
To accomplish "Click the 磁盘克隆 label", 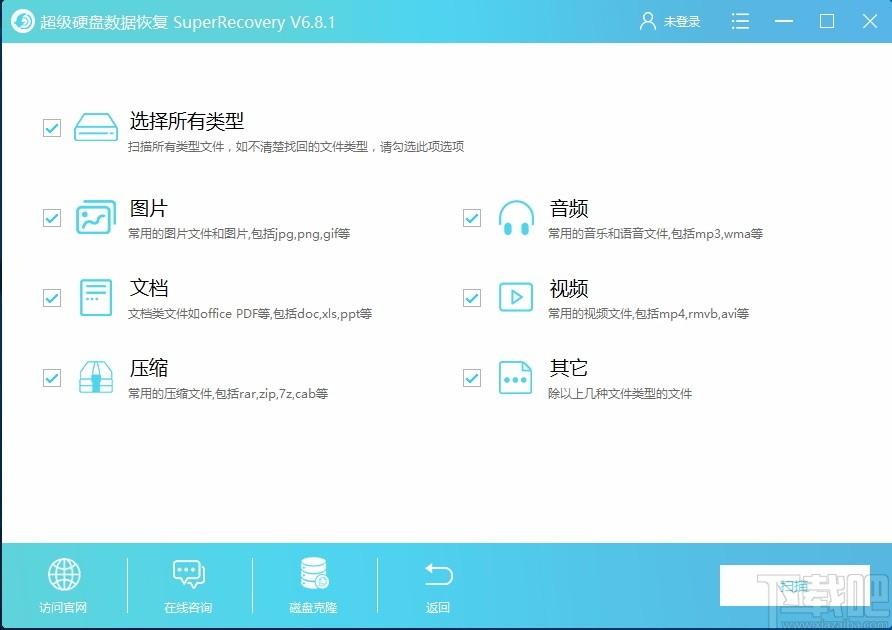I will pos(313,608).
